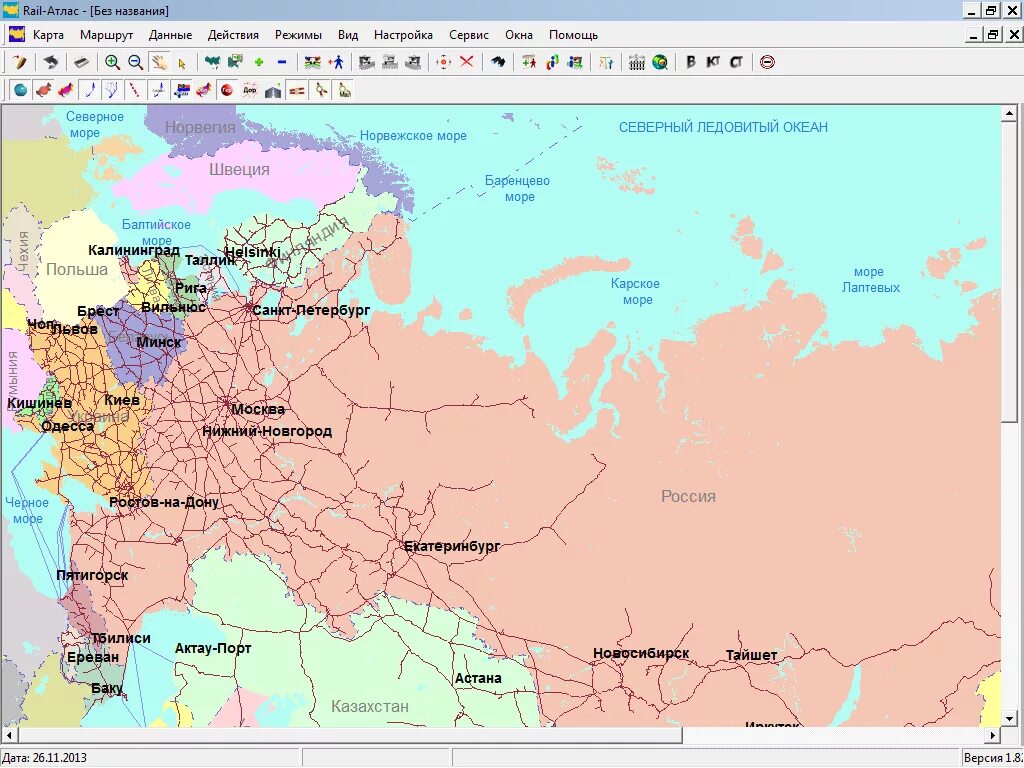Viewport: 1024px width, 768px height.
Task: Toggle the red dotted line layer icon
Action: tap(135, 90)
